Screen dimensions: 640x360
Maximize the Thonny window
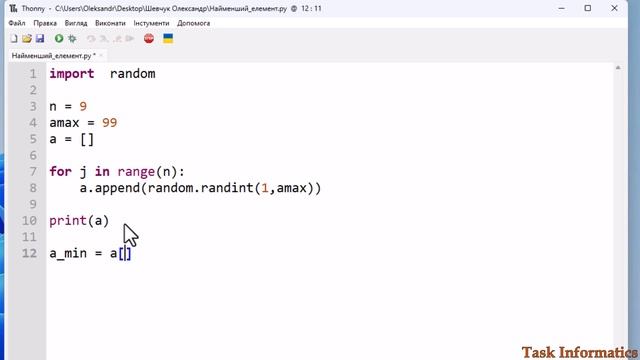pyautogui.click(x=588, y=8)
